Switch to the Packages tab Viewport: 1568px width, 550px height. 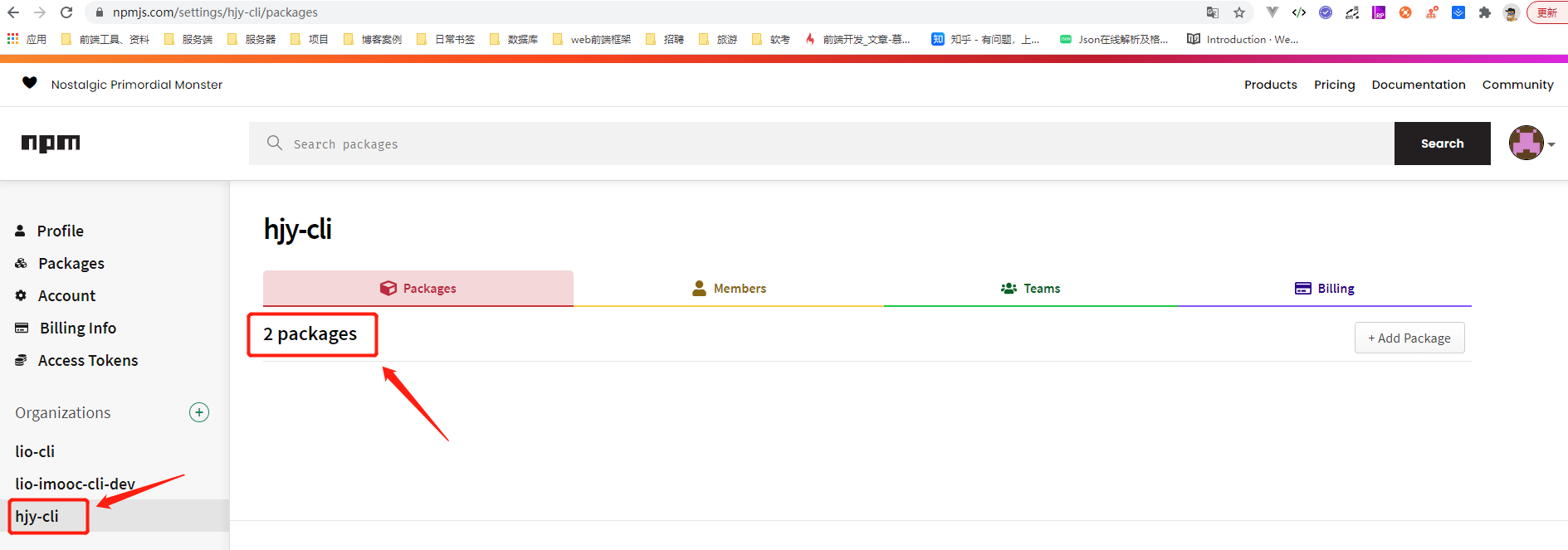click(x=418, y=288)
